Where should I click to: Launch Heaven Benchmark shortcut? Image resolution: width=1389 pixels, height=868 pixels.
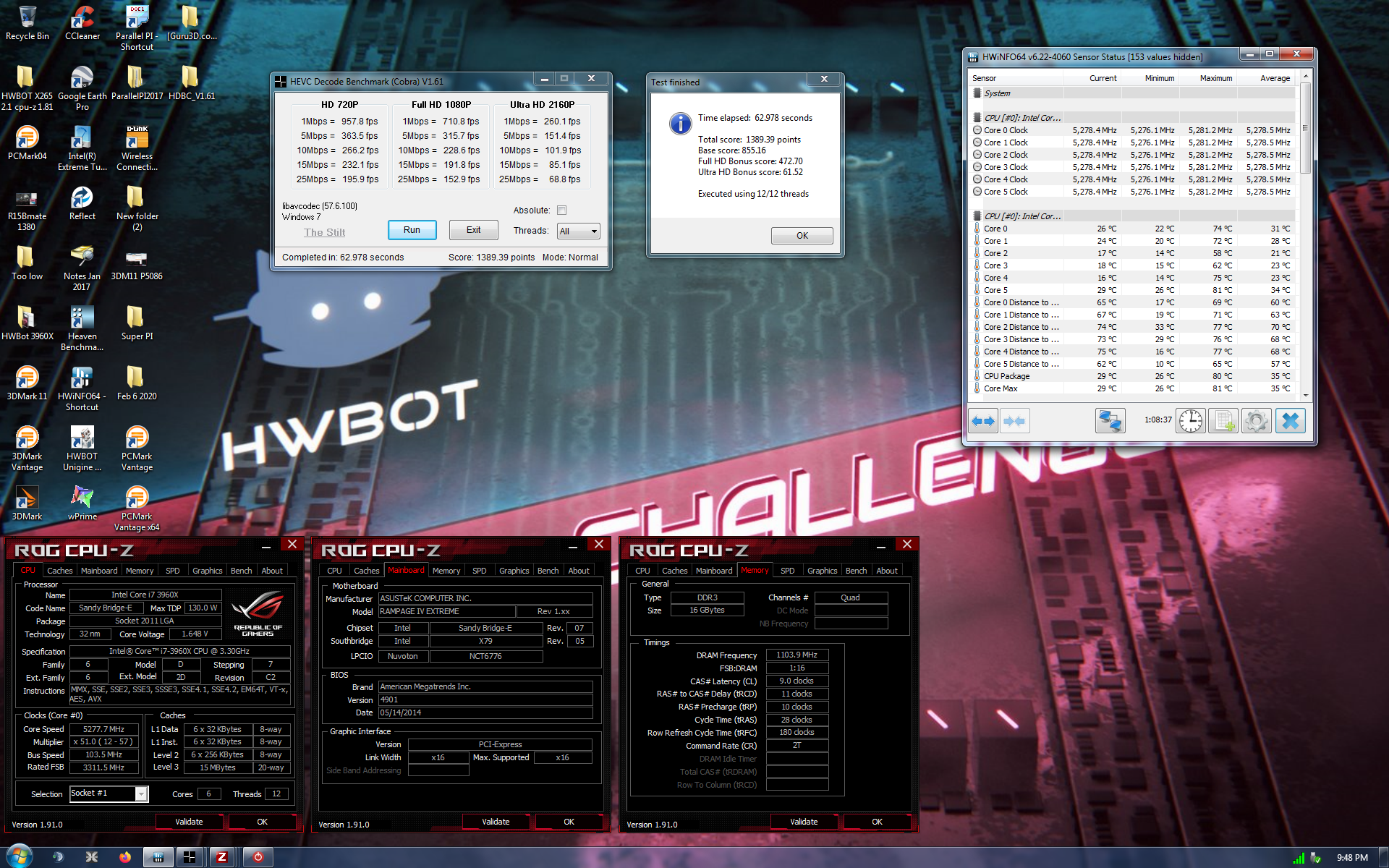[x=82, y=328]
